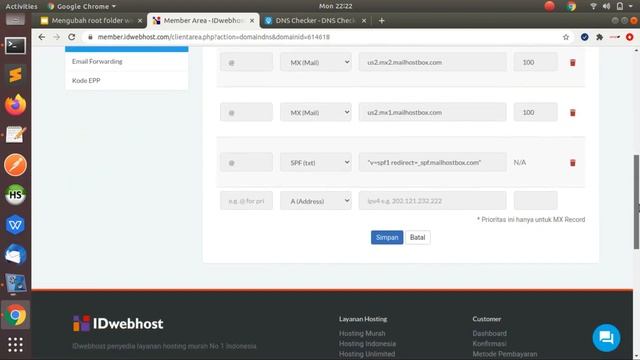Open the SPF (txt) type dropdown
The height and width of the screenshot is (360, 640).
click(316, 162)
